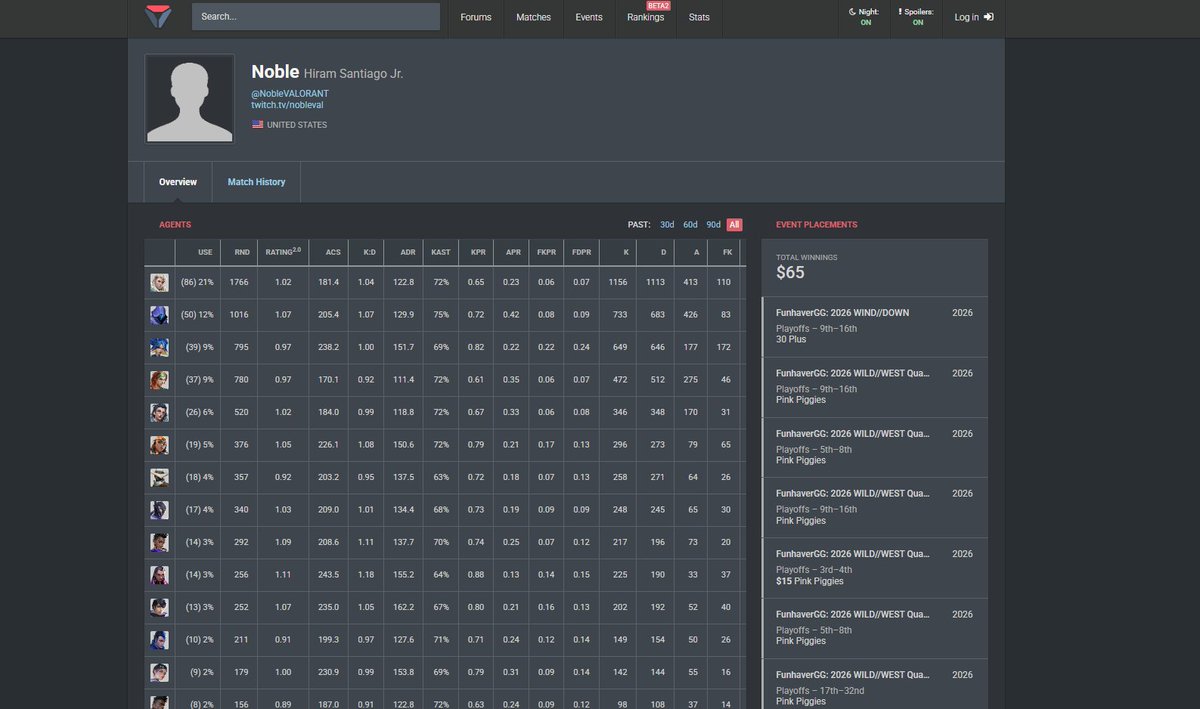Click the FKPR column header
The width and height of the screenshot is (1200, 709).
pos(545,252)
